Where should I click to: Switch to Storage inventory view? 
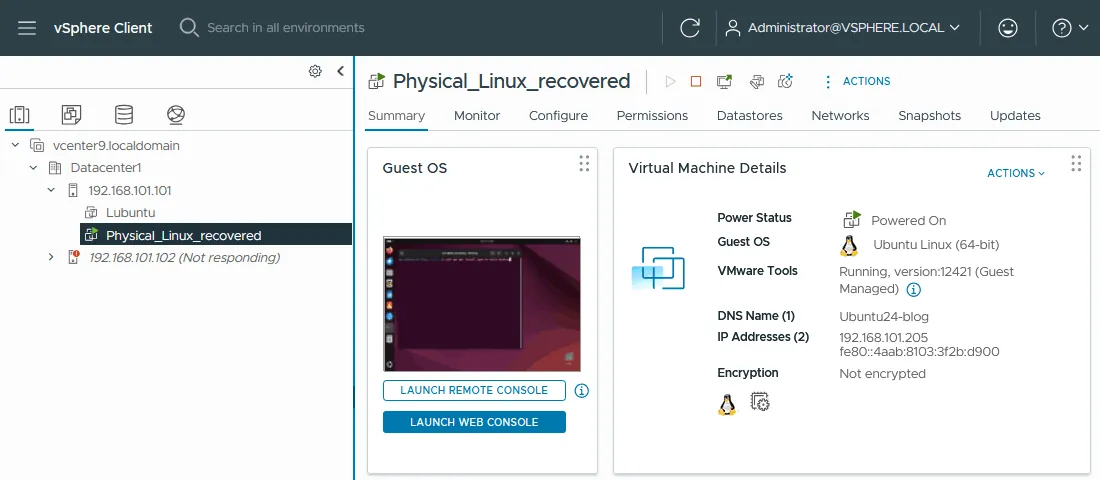[124, 114]
